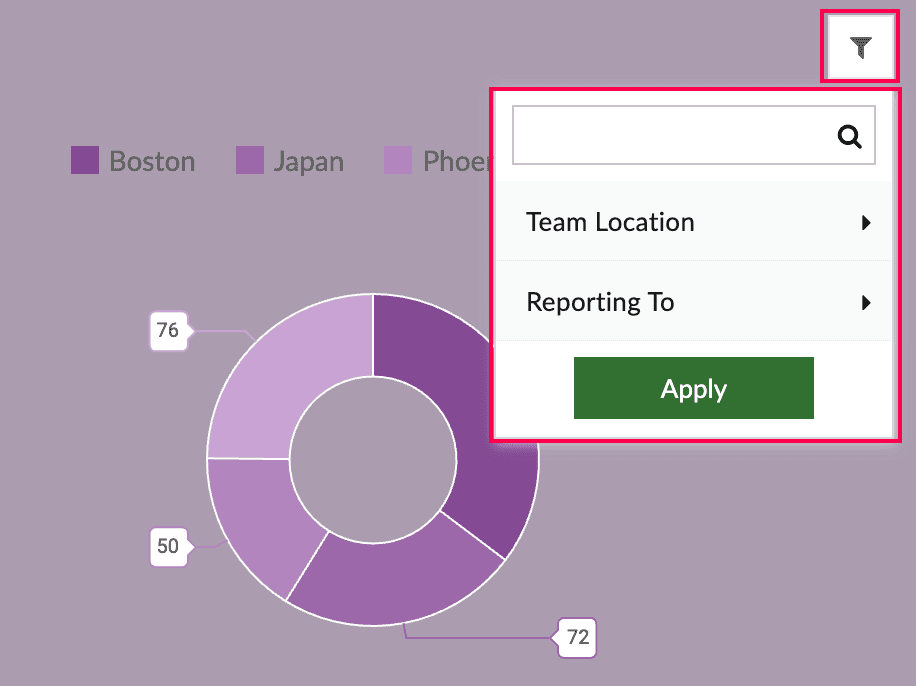Screen dimensions: 916x686
Task: Select the Reporting To filter option
Action: [600, 302]
